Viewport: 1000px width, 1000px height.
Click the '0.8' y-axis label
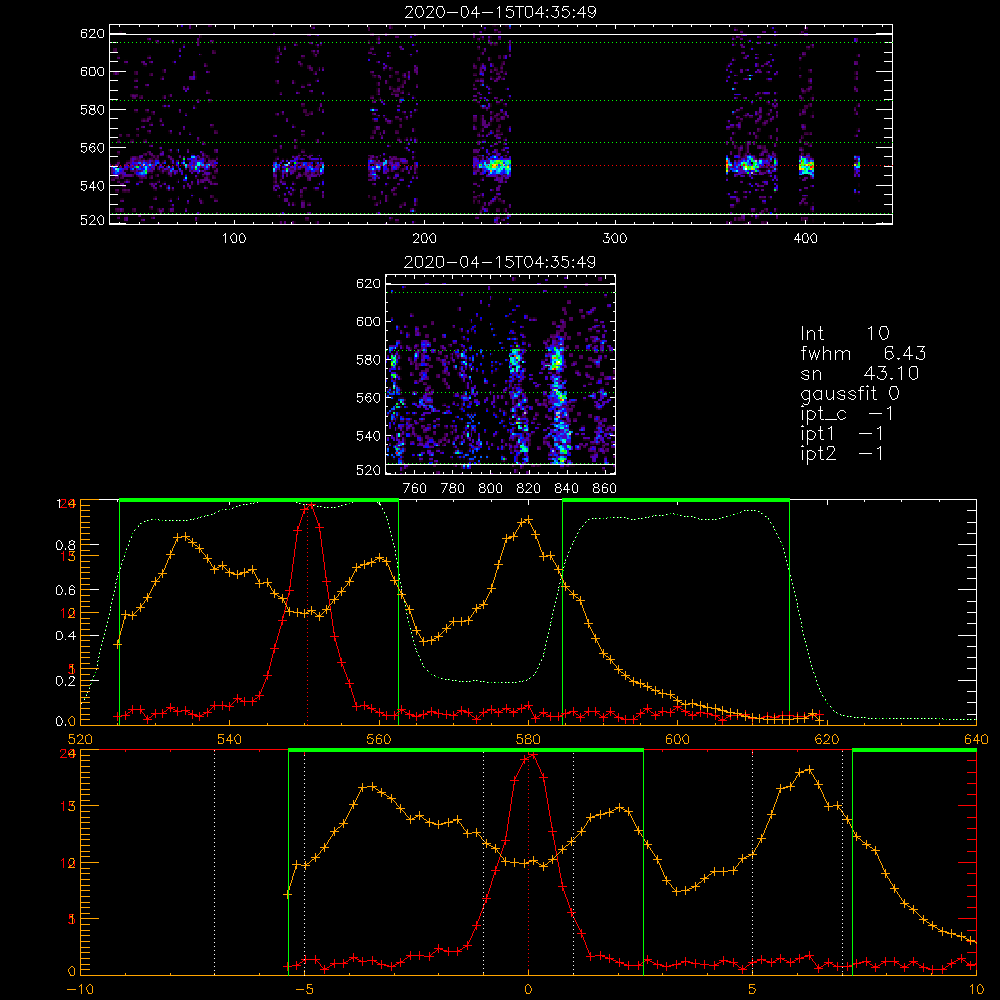click(65, 546)
